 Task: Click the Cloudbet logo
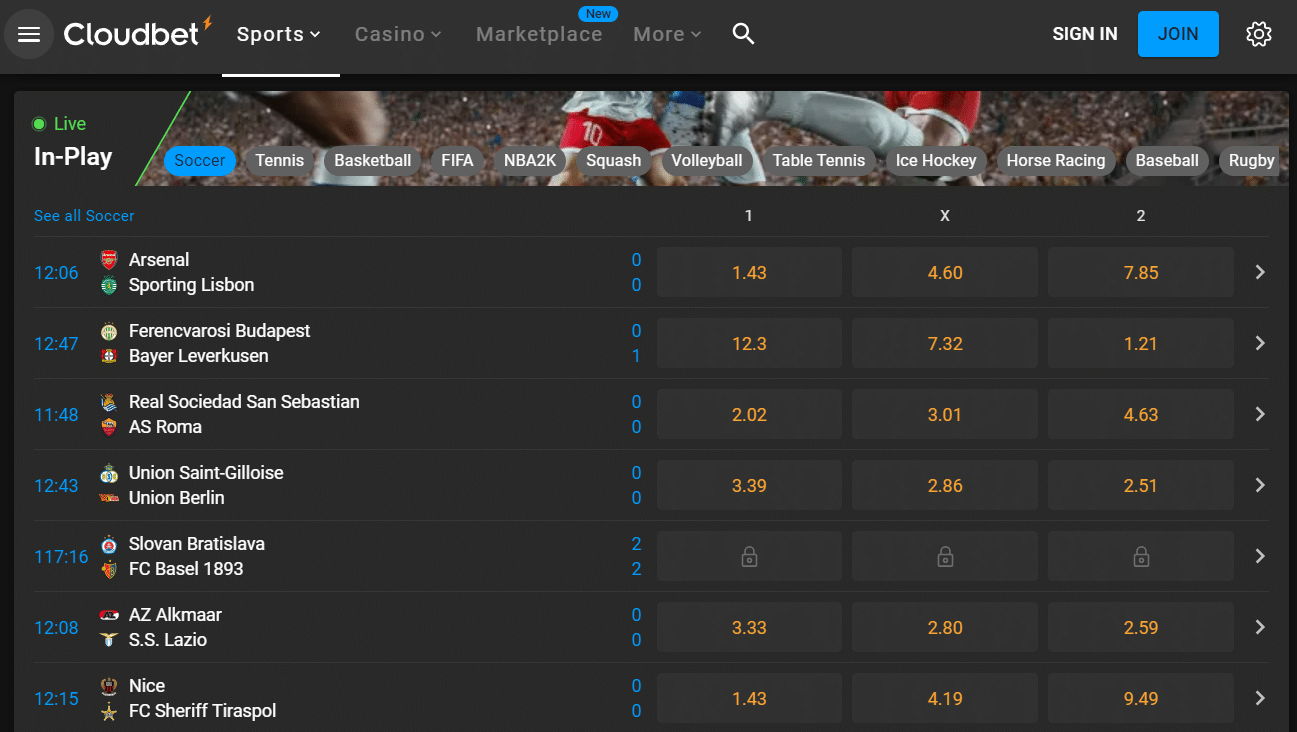[138, 32]
